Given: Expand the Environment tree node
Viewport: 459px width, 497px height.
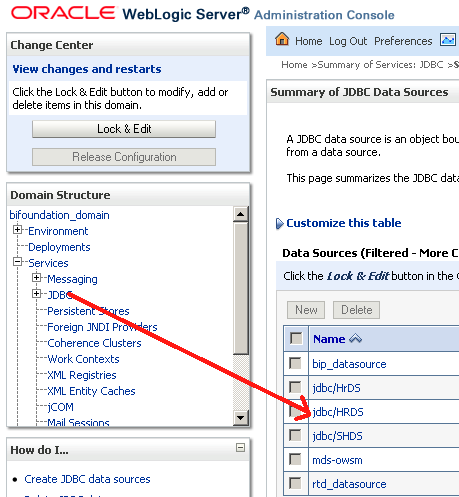Looking at the screenshot, I should (18, 230).
